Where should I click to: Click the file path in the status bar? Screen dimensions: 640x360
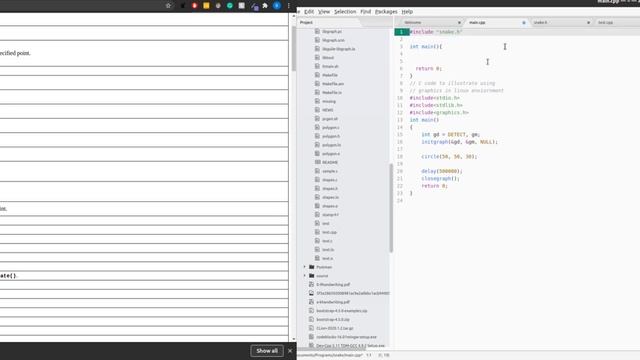coord(329,355)
